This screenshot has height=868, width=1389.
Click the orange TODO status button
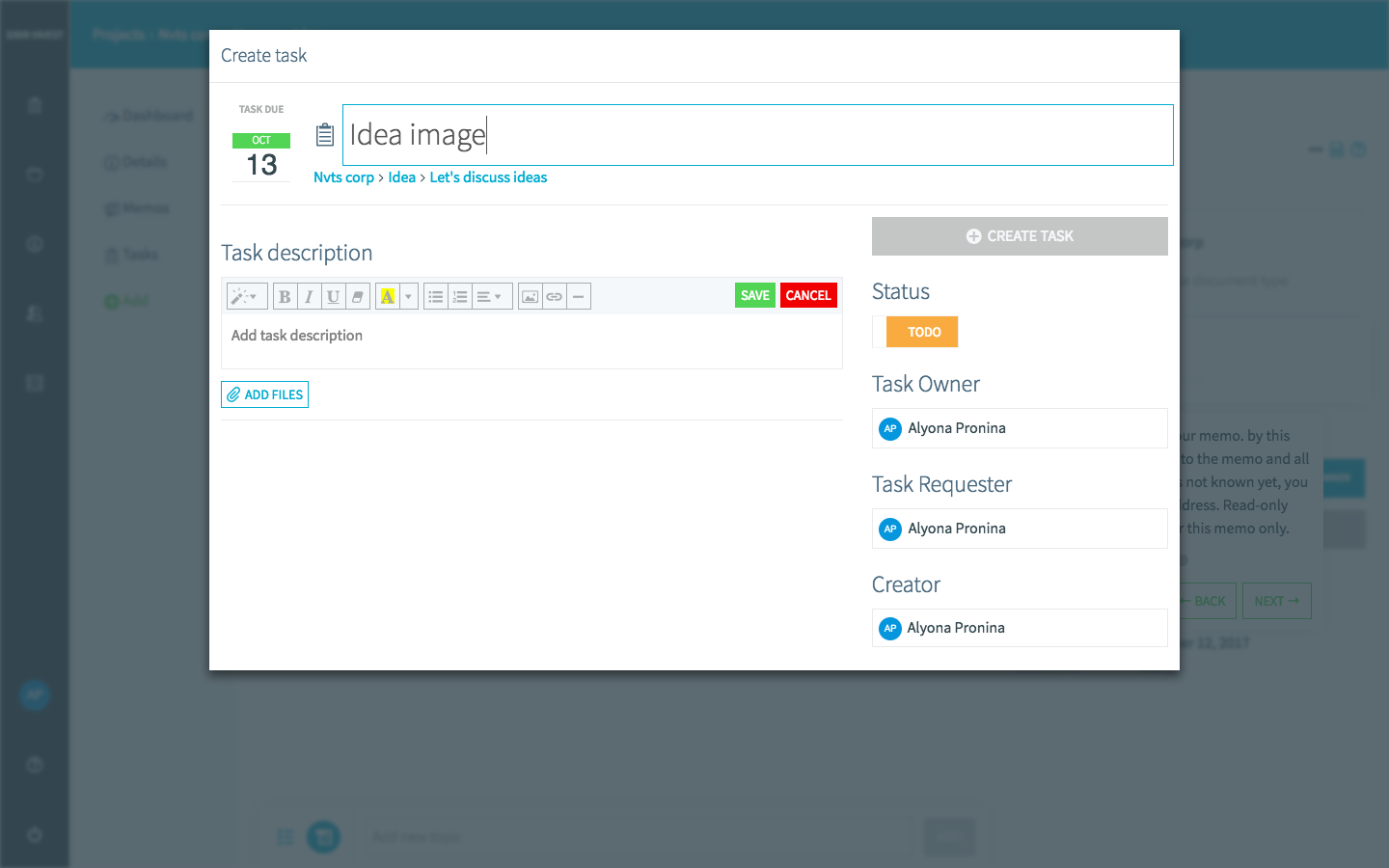[x=922, y=332]
